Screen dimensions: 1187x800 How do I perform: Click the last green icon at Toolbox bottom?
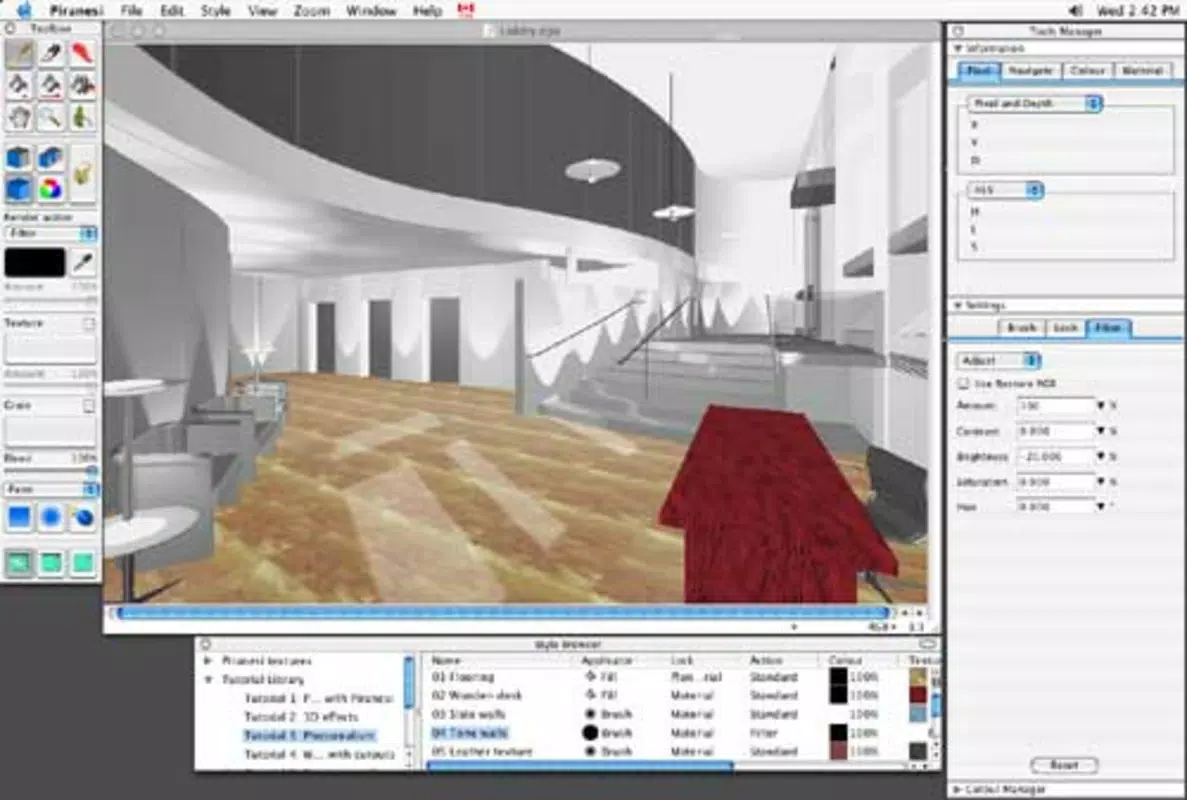click(83, 562)
